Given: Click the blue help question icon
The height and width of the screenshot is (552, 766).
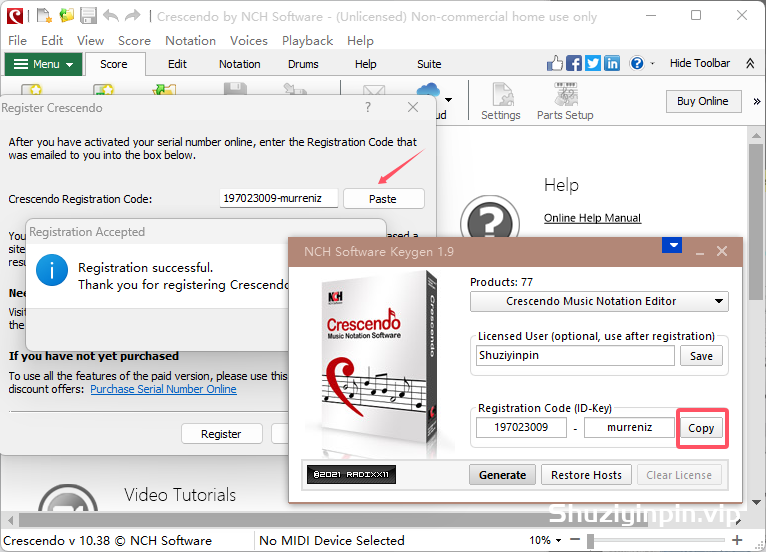Looking at the screenshot, I should tap(637, 63).
